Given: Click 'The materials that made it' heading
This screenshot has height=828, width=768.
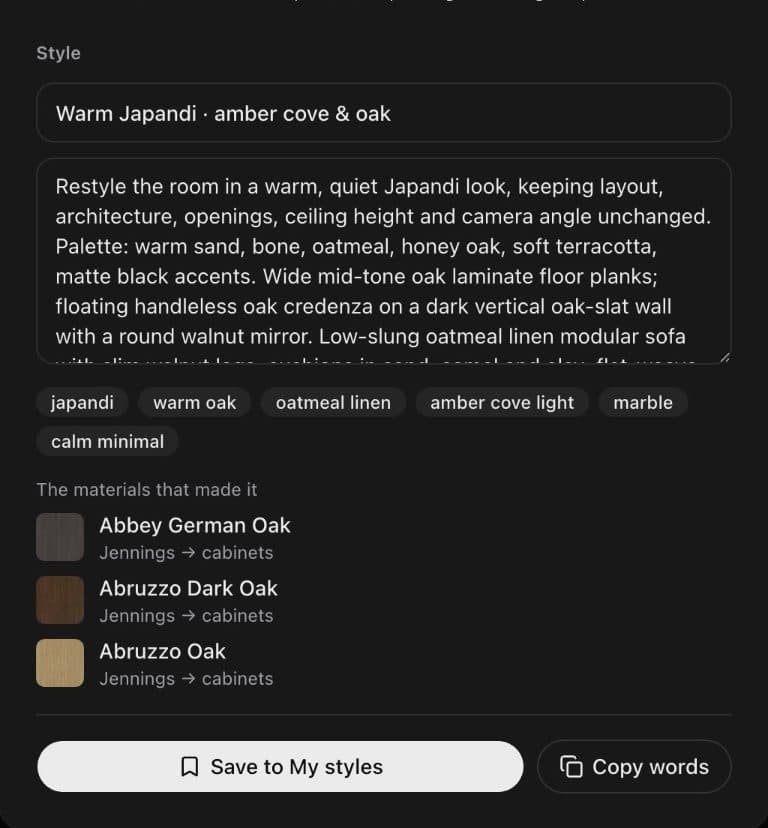Looking at the screenshot, I should 147,490.
